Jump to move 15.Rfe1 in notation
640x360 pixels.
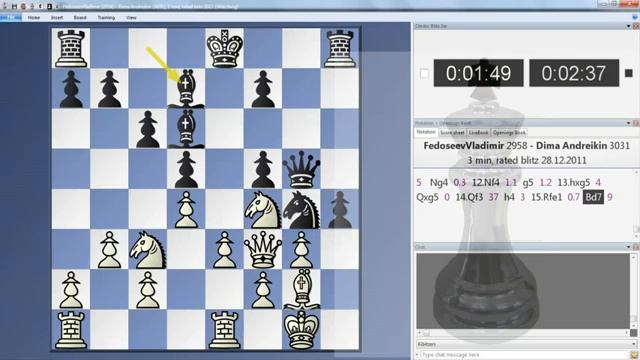coord(547,197)
